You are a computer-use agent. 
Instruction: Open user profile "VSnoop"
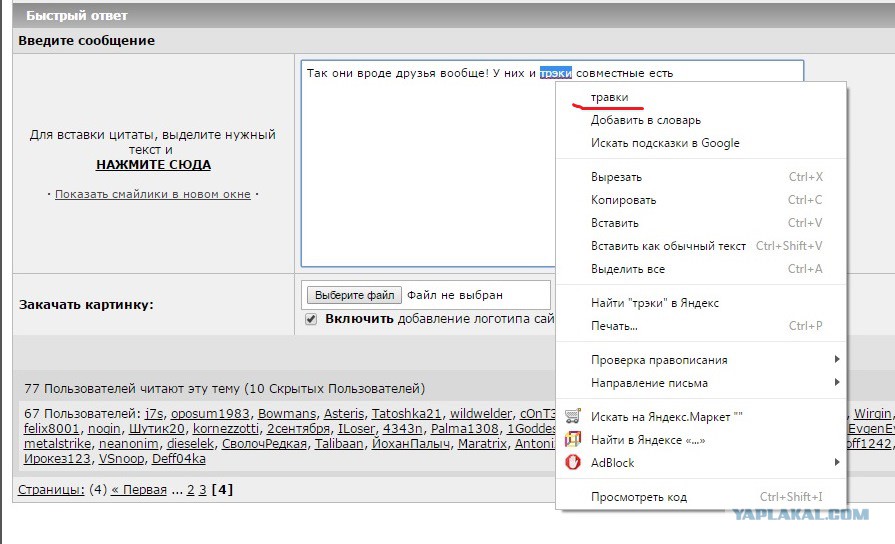pos(121,459)
